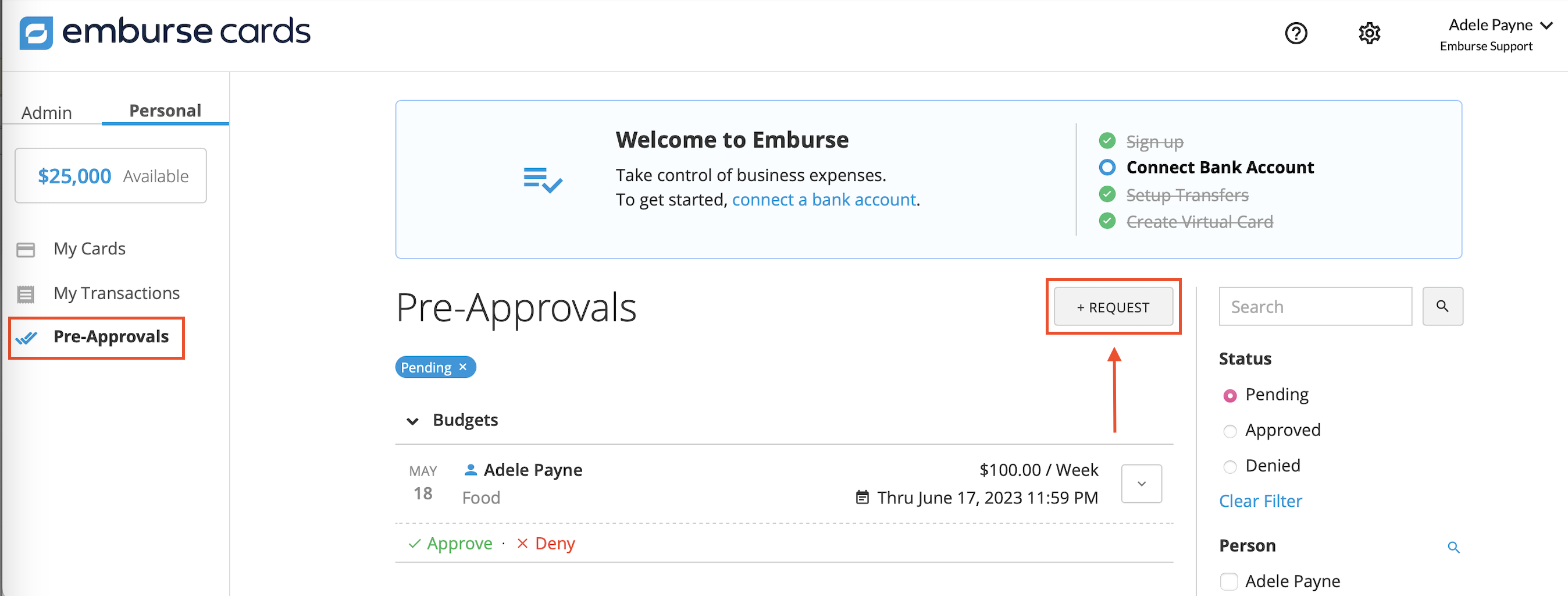Remove the Pending filter chip

point(463,367)
